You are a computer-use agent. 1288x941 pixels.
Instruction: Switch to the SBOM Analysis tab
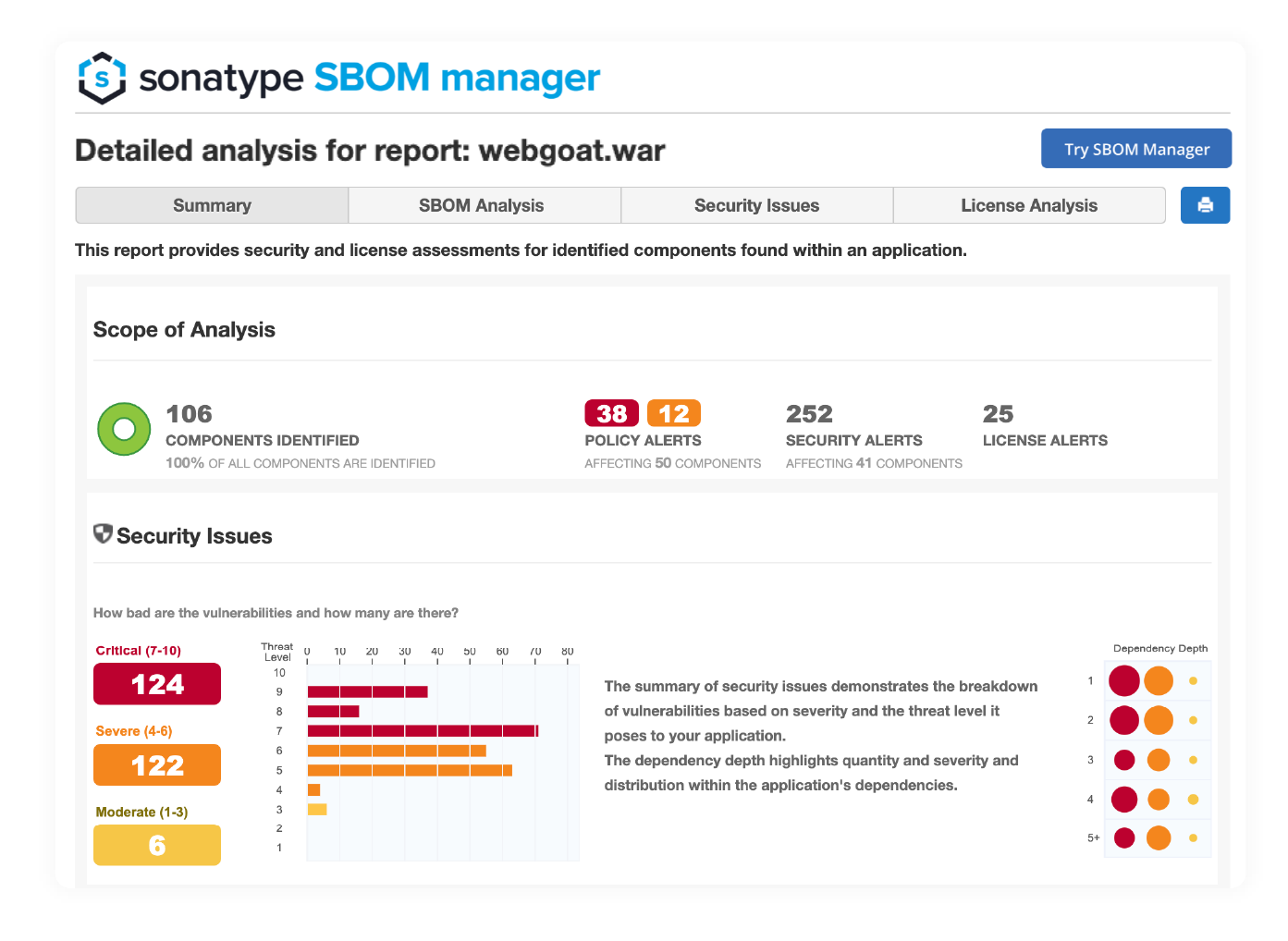pyautogui.click(x=483, y=204)
